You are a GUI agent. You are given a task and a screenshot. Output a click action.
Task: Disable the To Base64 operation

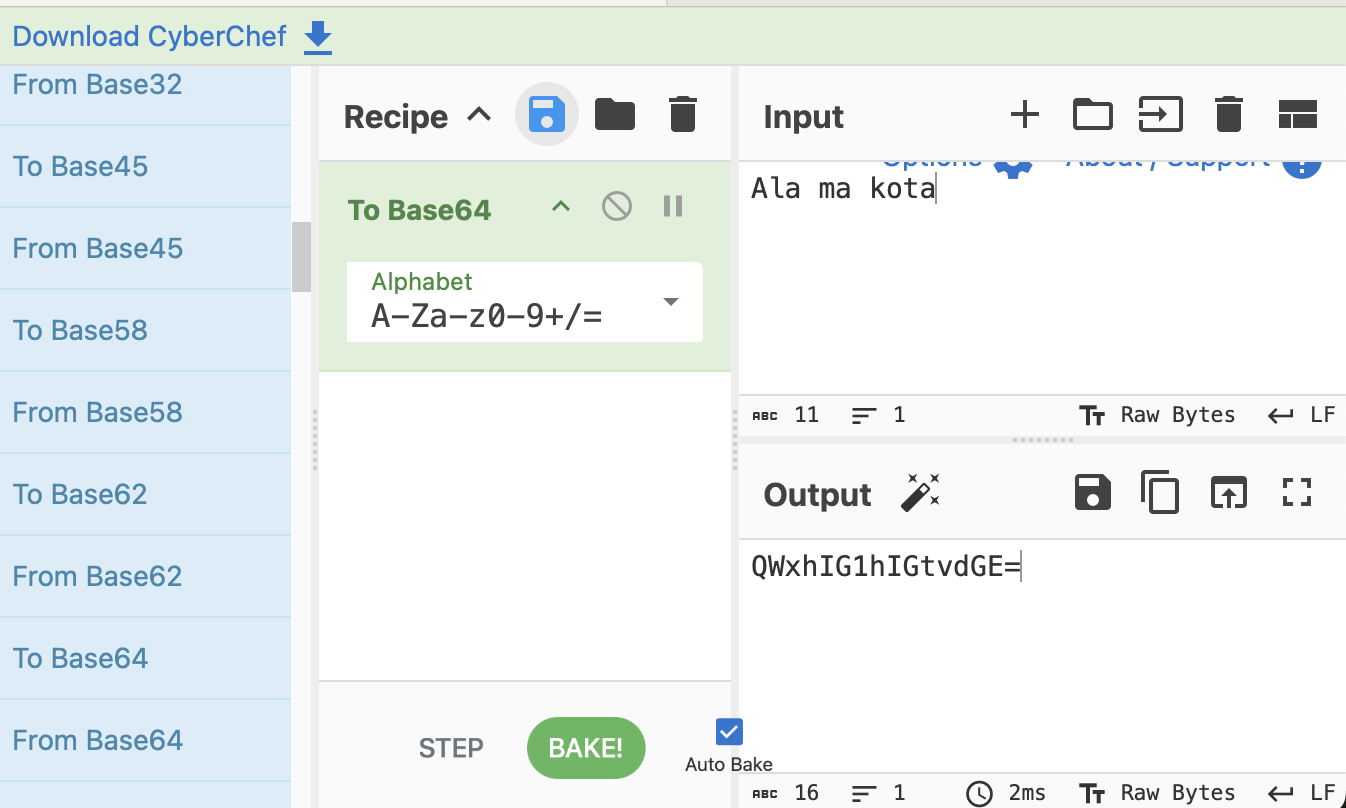[616, 207]
